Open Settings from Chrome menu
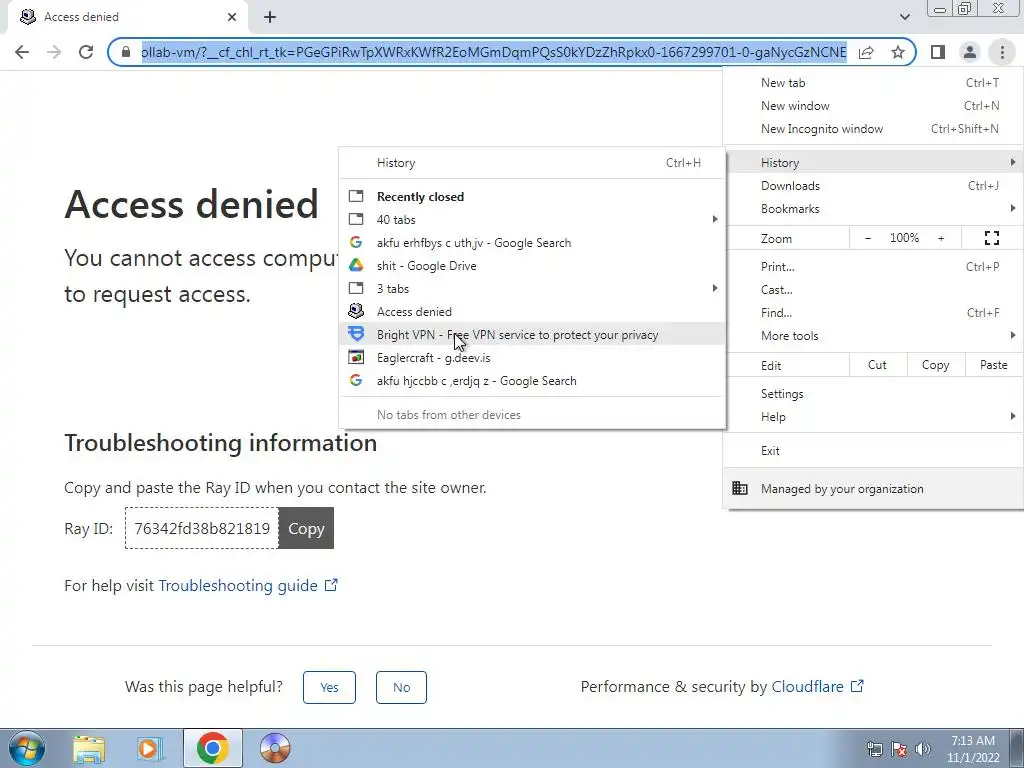This screenshot has height=768, width=1024. (x=872, y=394)
